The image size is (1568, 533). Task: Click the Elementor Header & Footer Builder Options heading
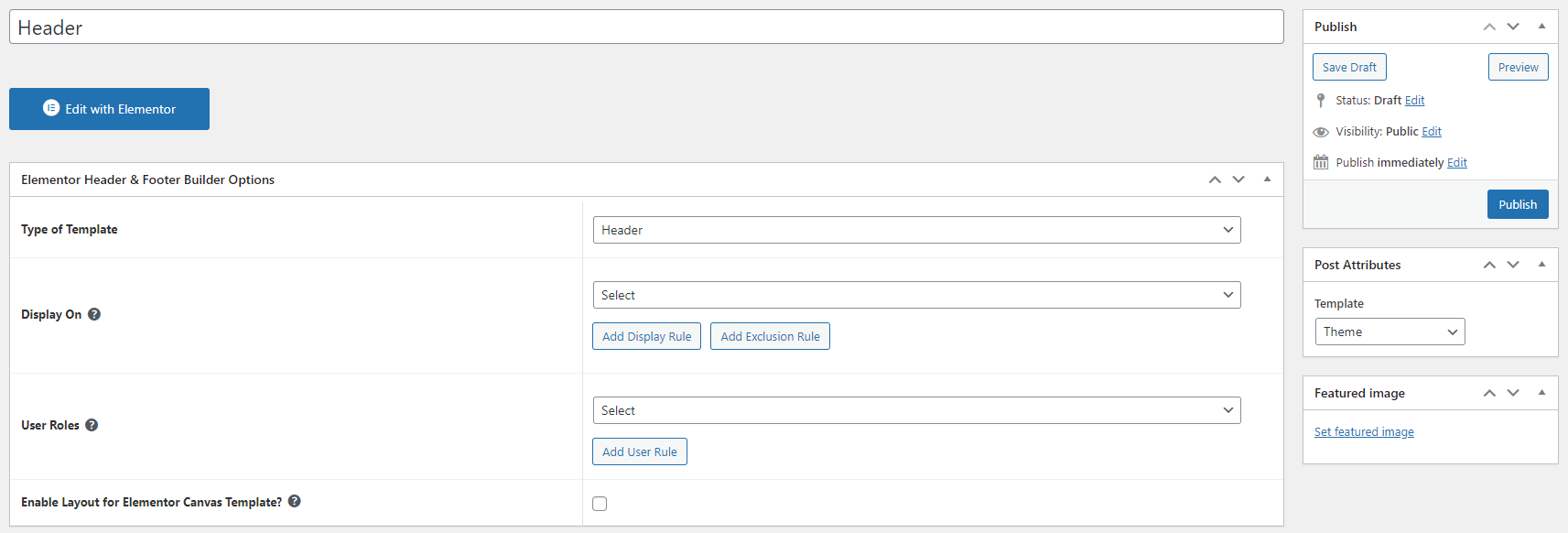pos(147,179)
